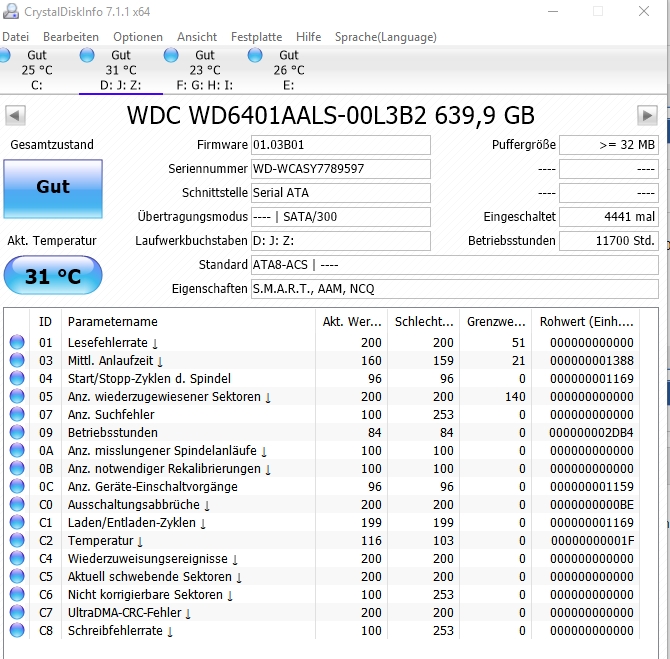Open the Ansicht menu
This screenshot has width=670, height=659.
197,37
